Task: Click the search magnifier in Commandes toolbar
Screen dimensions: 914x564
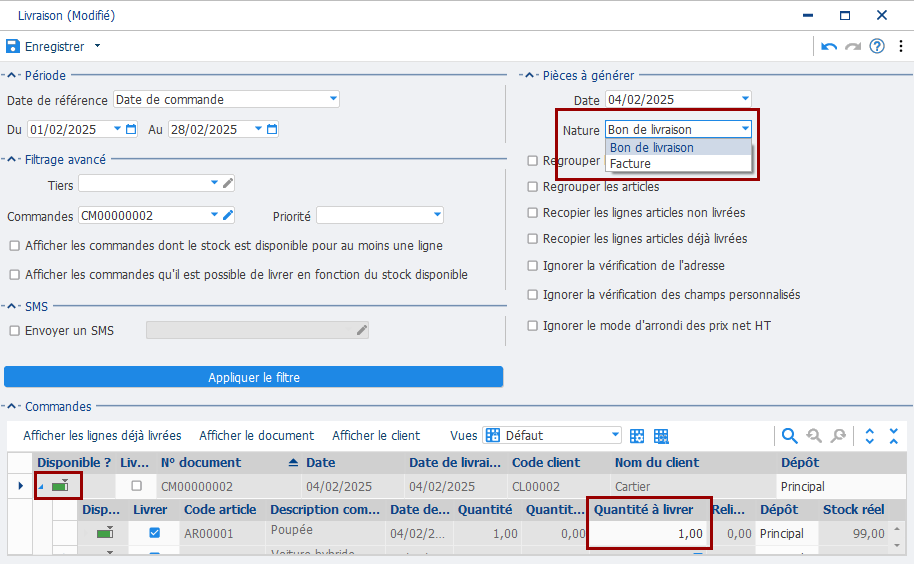Action: coord(789,436)
